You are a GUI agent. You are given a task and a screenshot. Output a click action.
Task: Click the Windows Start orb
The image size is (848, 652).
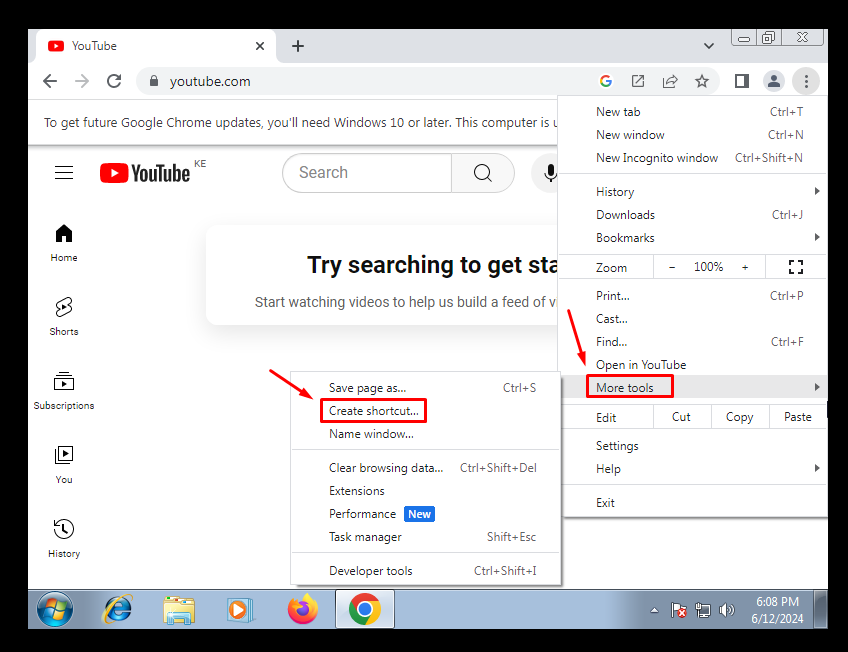point(55,609)
